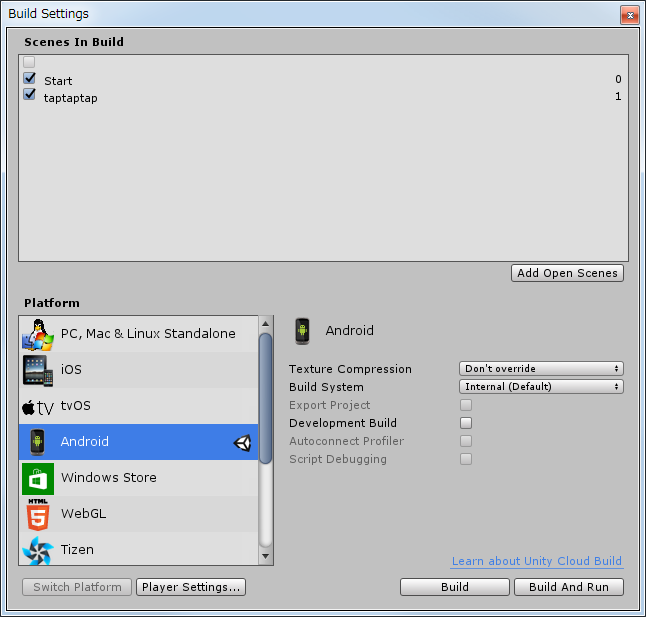Click the Android icon in settings header
Image resolution: width=646 pixels, height=617 pixels.
(302, 331)
